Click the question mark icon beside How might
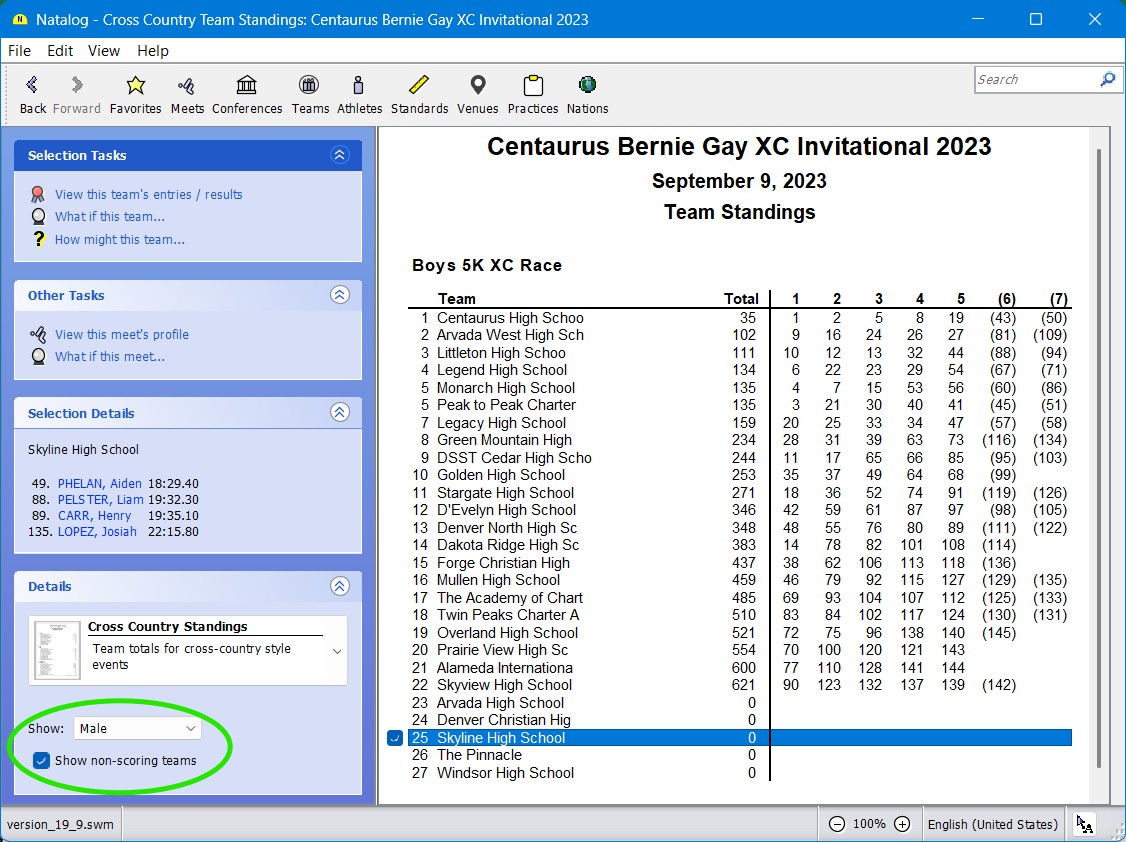 point(39,239)
